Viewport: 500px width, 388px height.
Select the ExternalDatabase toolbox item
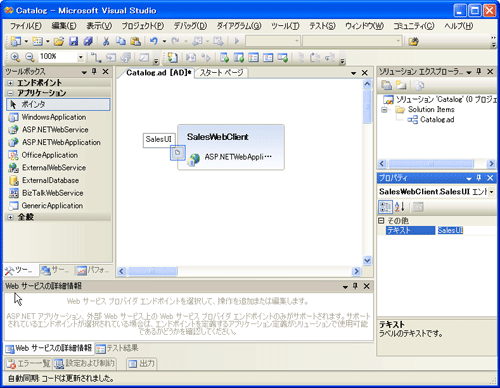tap(58, 180)
